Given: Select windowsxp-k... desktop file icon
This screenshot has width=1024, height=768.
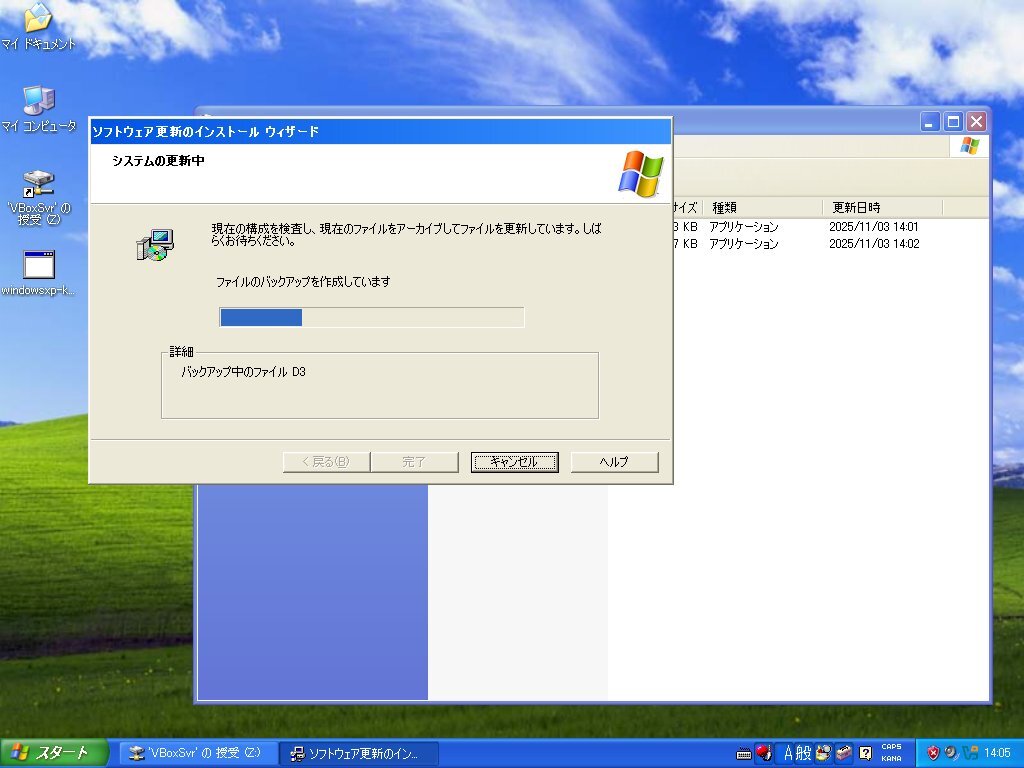Looking at the screenshot, I should [39, 273].
